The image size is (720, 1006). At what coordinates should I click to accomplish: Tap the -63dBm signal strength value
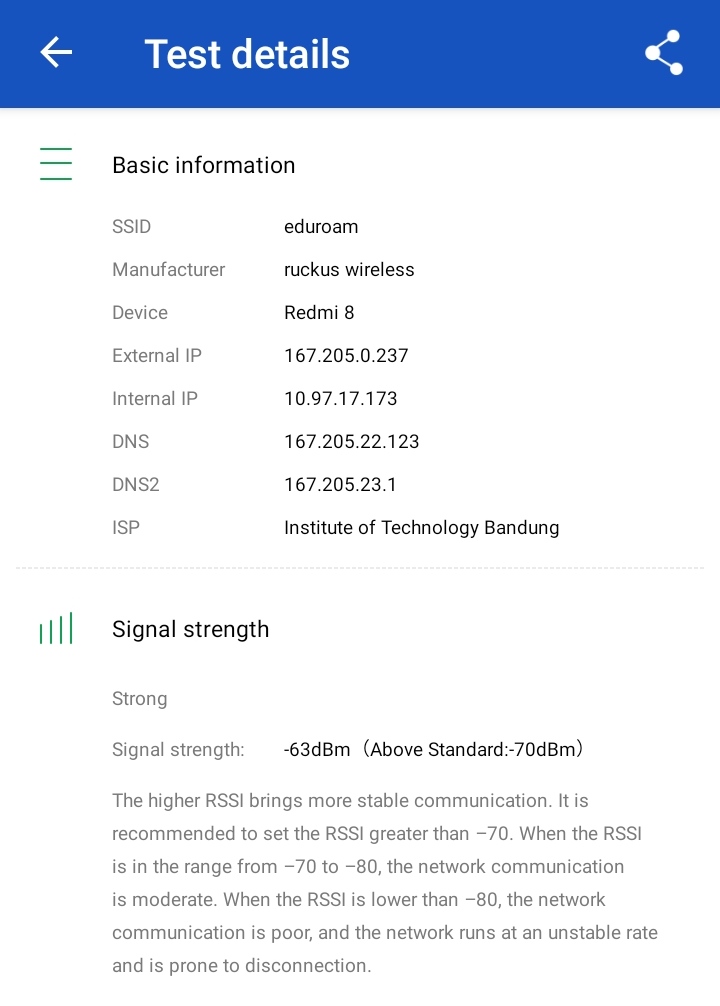(317, 749)
